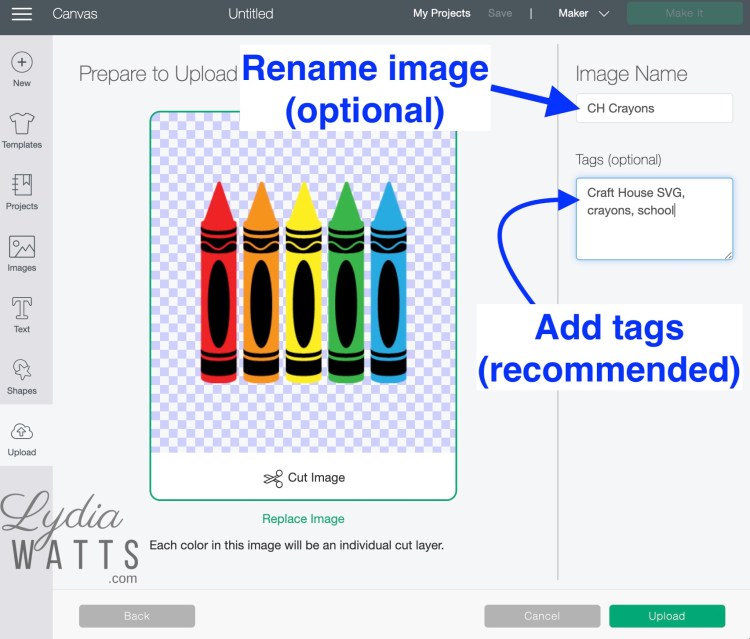Select the Upload sidebar icon

(22, 439)
